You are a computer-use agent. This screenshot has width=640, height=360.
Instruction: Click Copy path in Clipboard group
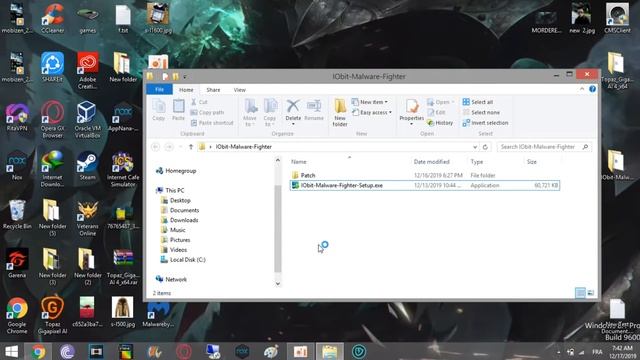pos(207,112)
